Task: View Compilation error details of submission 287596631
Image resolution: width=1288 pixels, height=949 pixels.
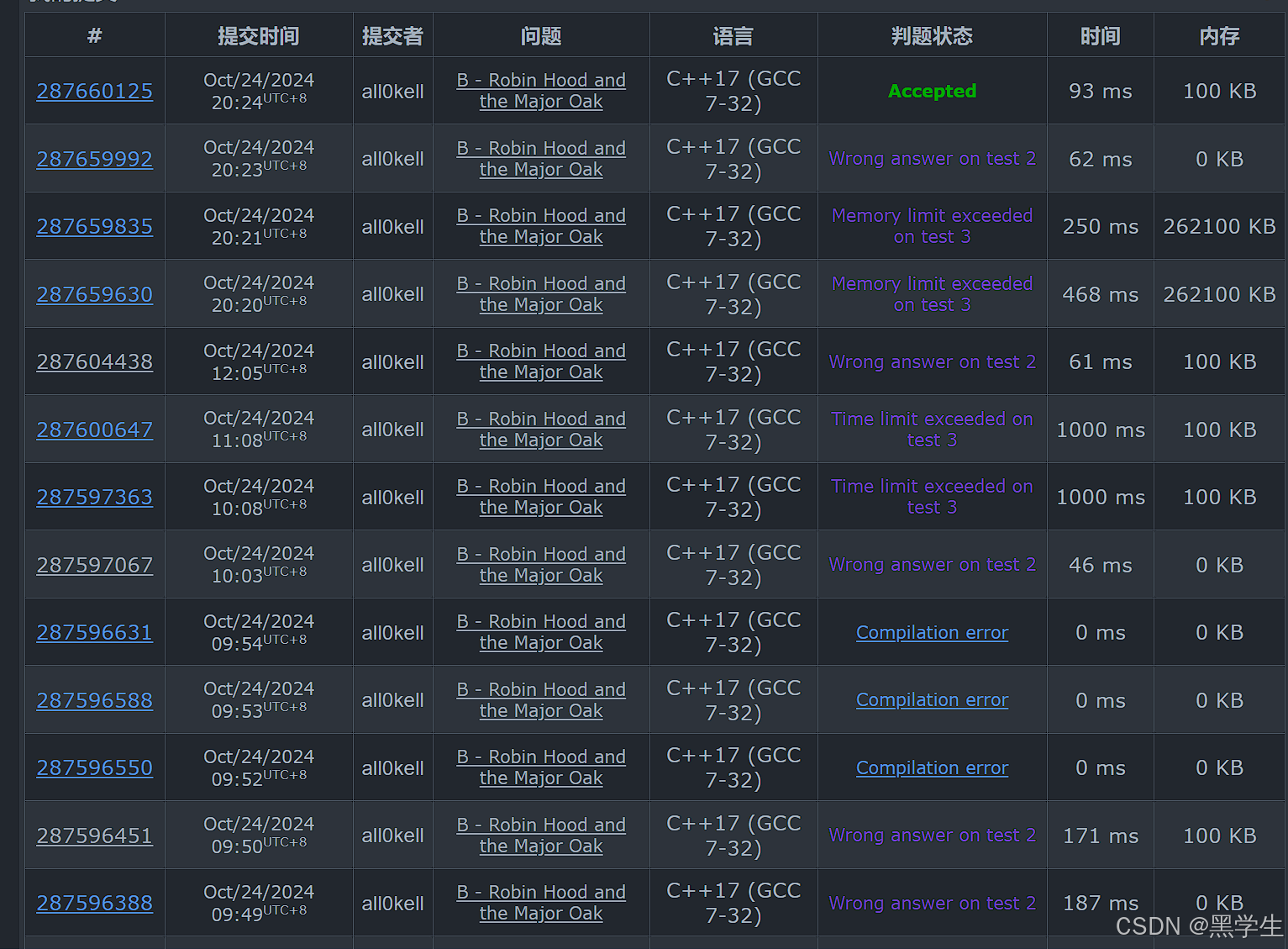Action: click(931, 632)
